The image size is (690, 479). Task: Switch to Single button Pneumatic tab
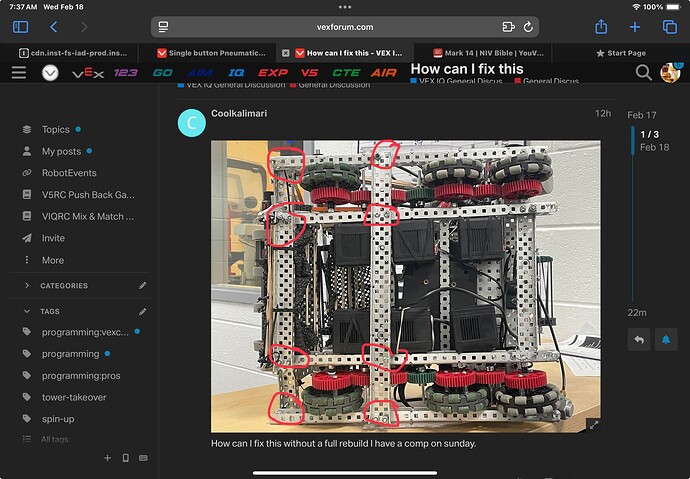click(x=212, y=53)
